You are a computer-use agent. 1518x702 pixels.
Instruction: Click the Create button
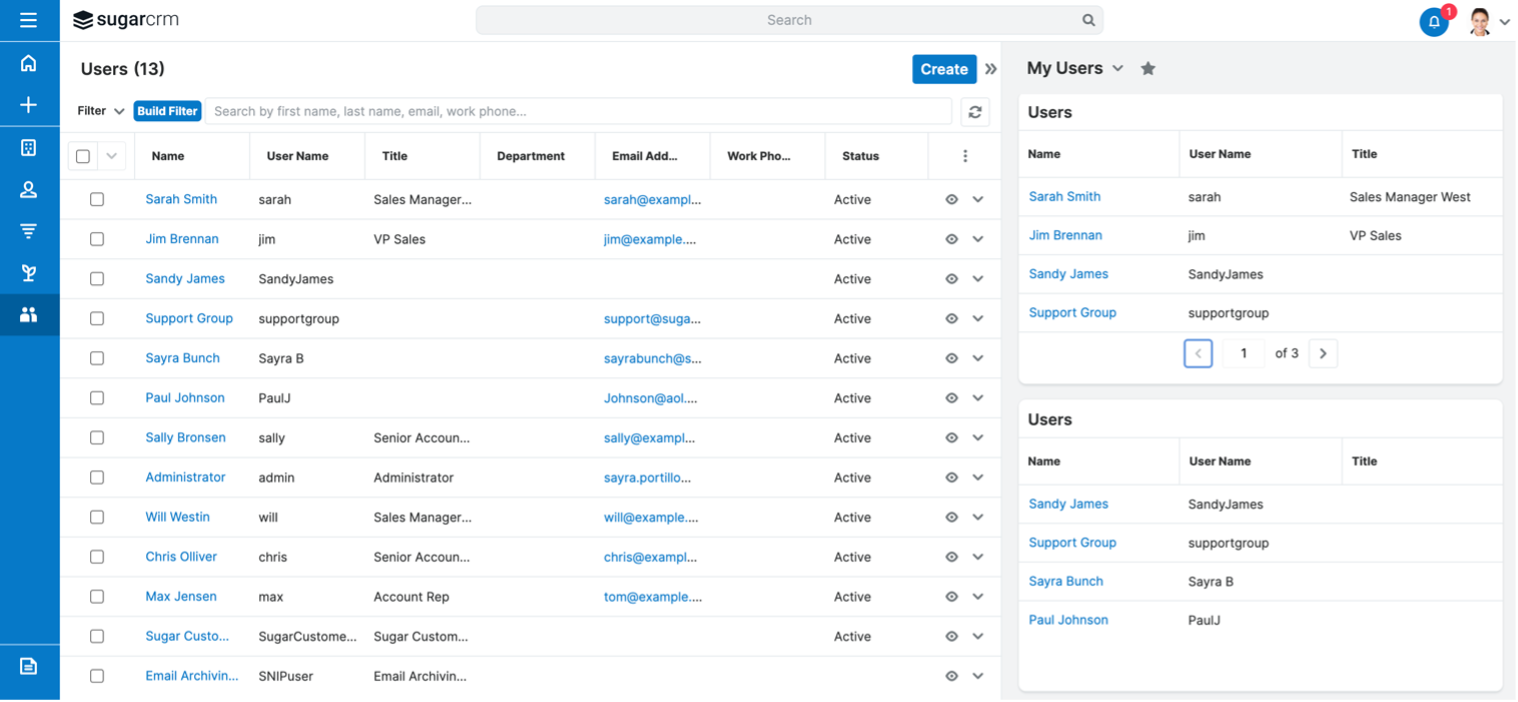(x=943, y=69)
